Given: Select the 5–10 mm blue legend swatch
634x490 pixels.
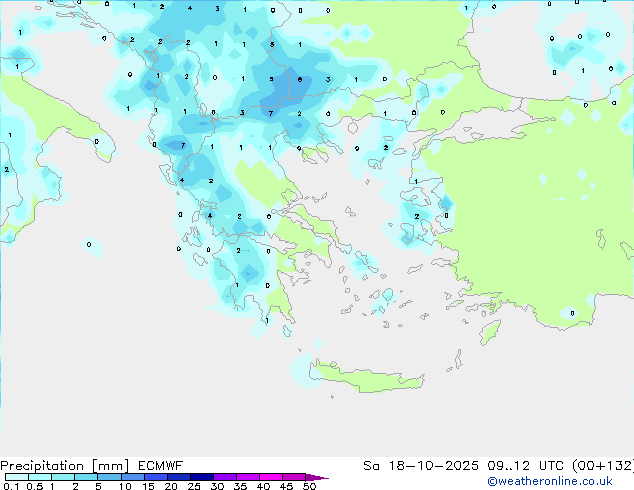Looking at the screenshot, I should tap(109, 477).
